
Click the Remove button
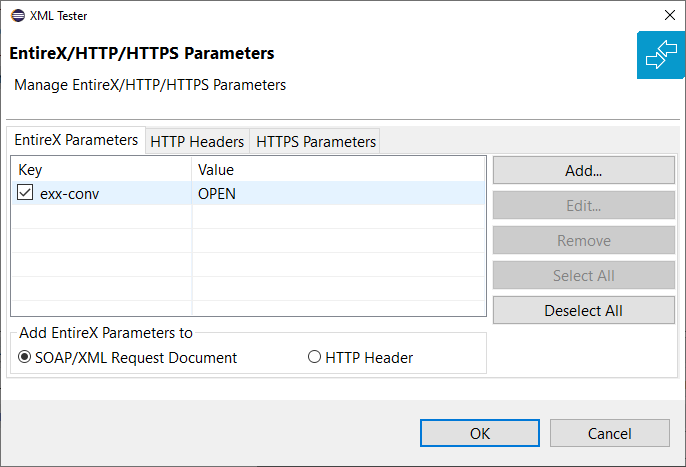point(584,240)
